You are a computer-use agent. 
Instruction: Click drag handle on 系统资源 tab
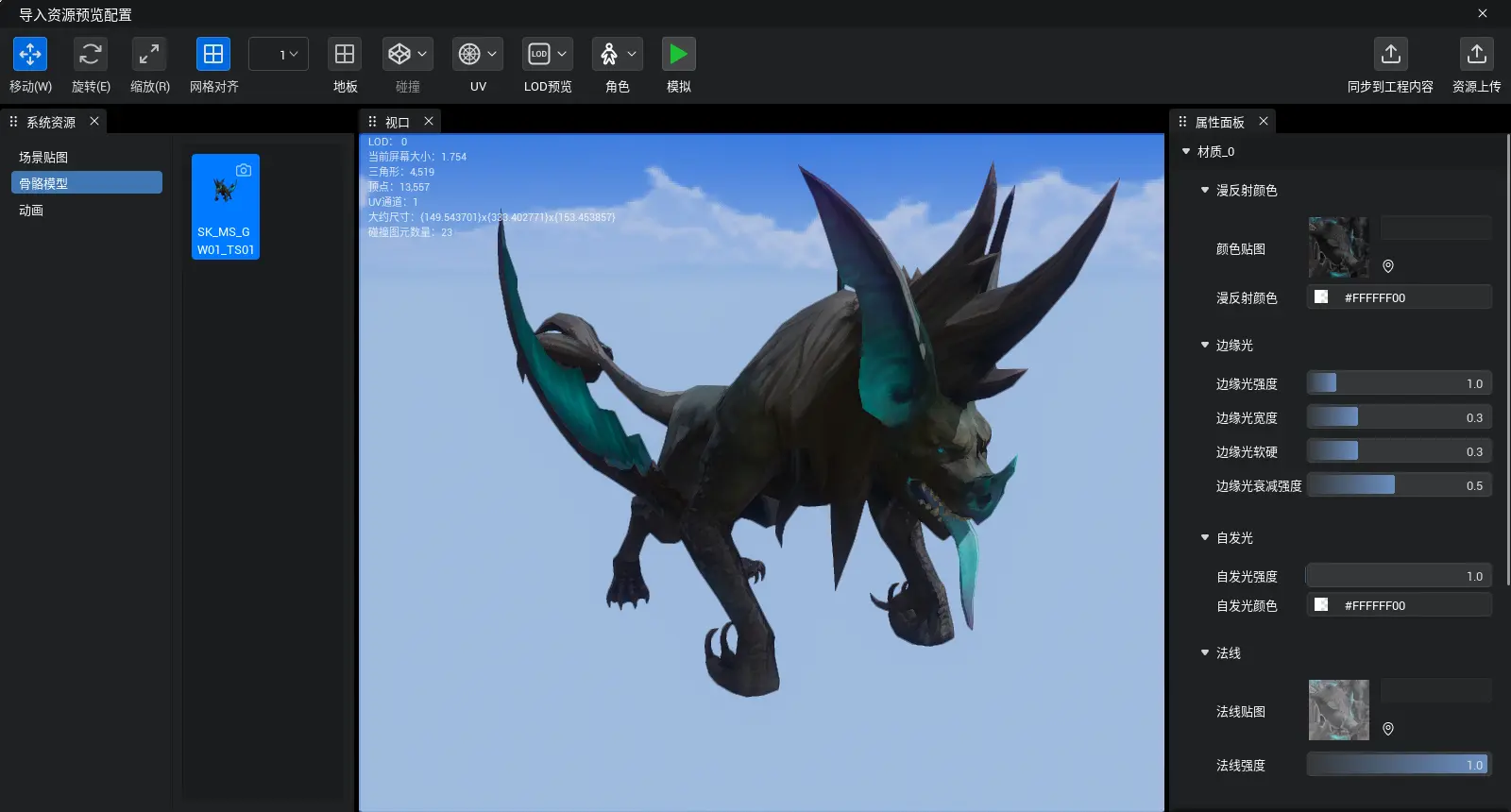pyautogui.click(x=13, y=122)
